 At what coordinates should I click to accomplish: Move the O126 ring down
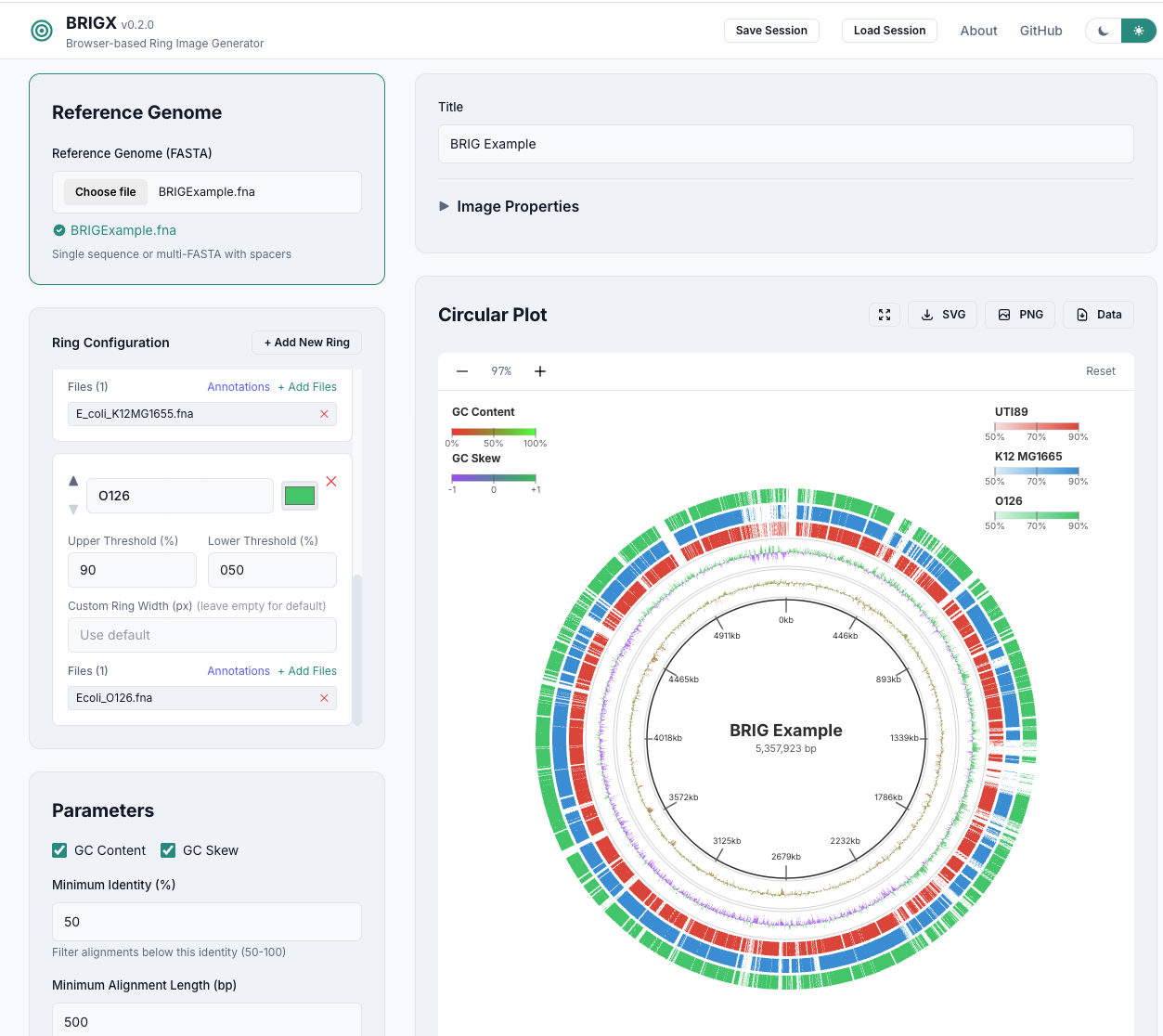pyautogui.click(x=73, y=509)
